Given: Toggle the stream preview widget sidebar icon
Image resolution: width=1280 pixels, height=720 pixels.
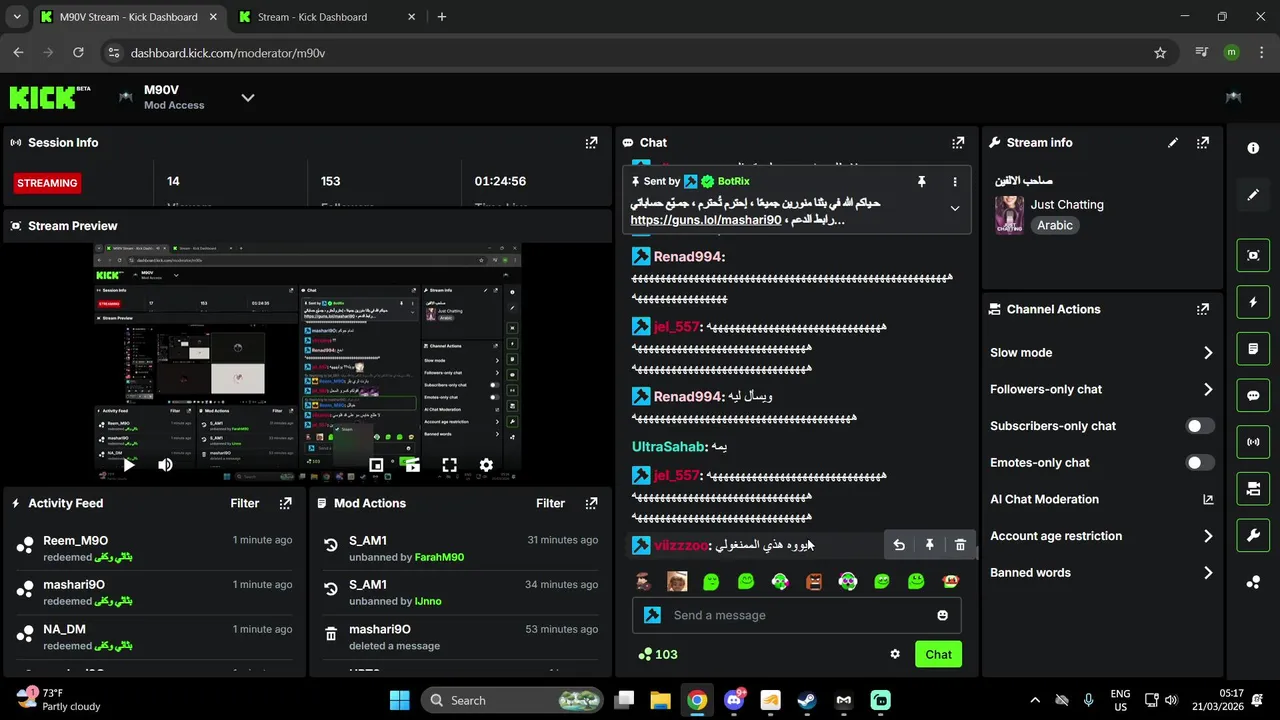Looking at the screenshot, I should point(1253,255).
